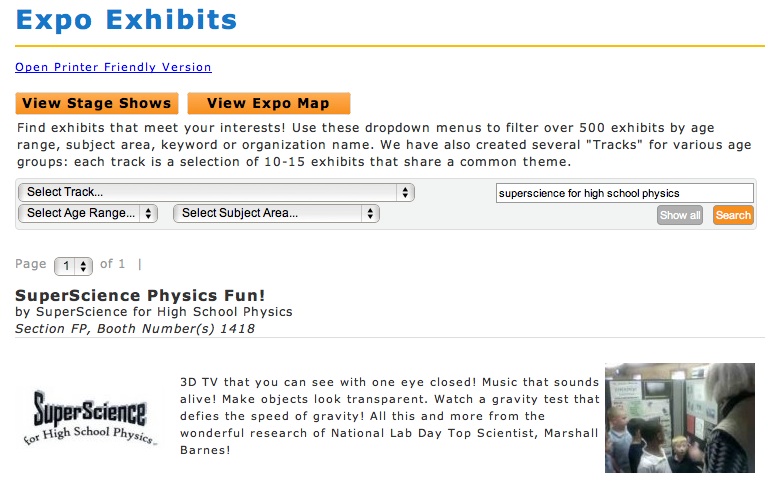Open the exhibit photo thumbnail with children
768x485 pixels.
click(680, 418)
